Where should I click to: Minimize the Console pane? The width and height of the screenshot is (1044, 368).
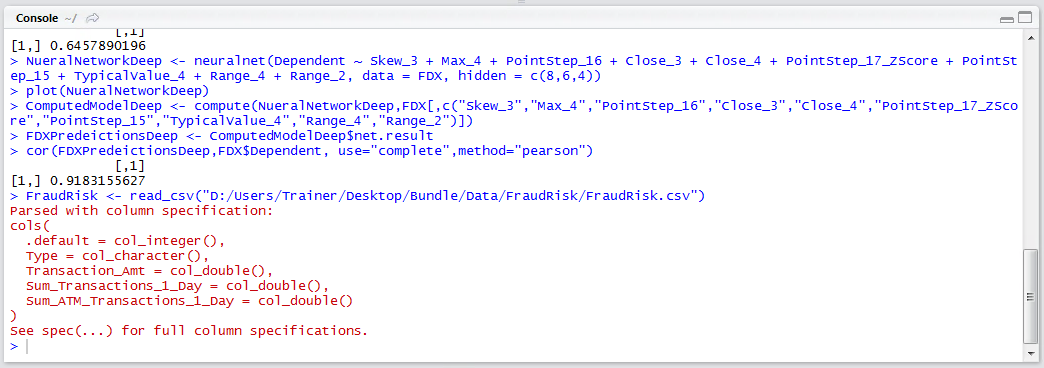pyautogui.click(x=1007, y=20)
